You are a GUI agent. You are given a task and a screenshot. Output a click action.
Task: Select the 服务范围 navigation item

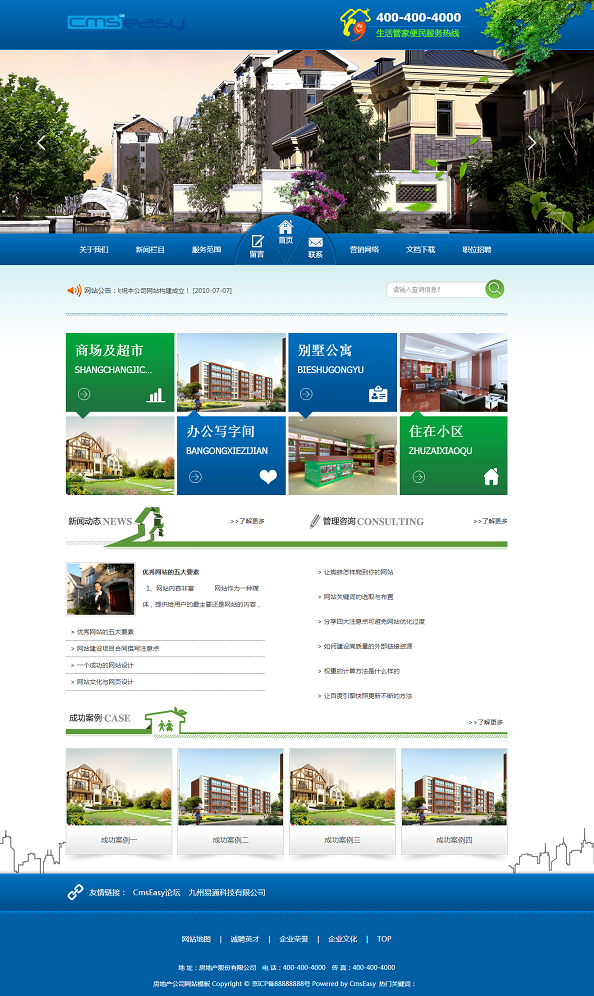206,250
